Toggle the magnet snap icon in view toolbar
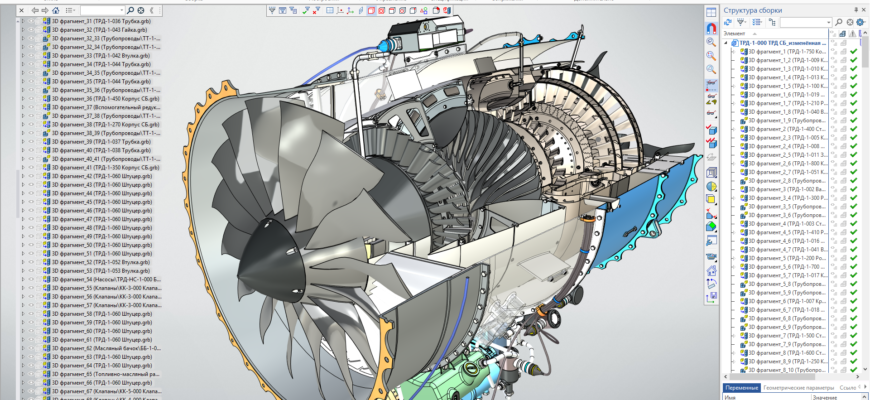The height and width of the screenshot is (400, 870). click(711, 28)
